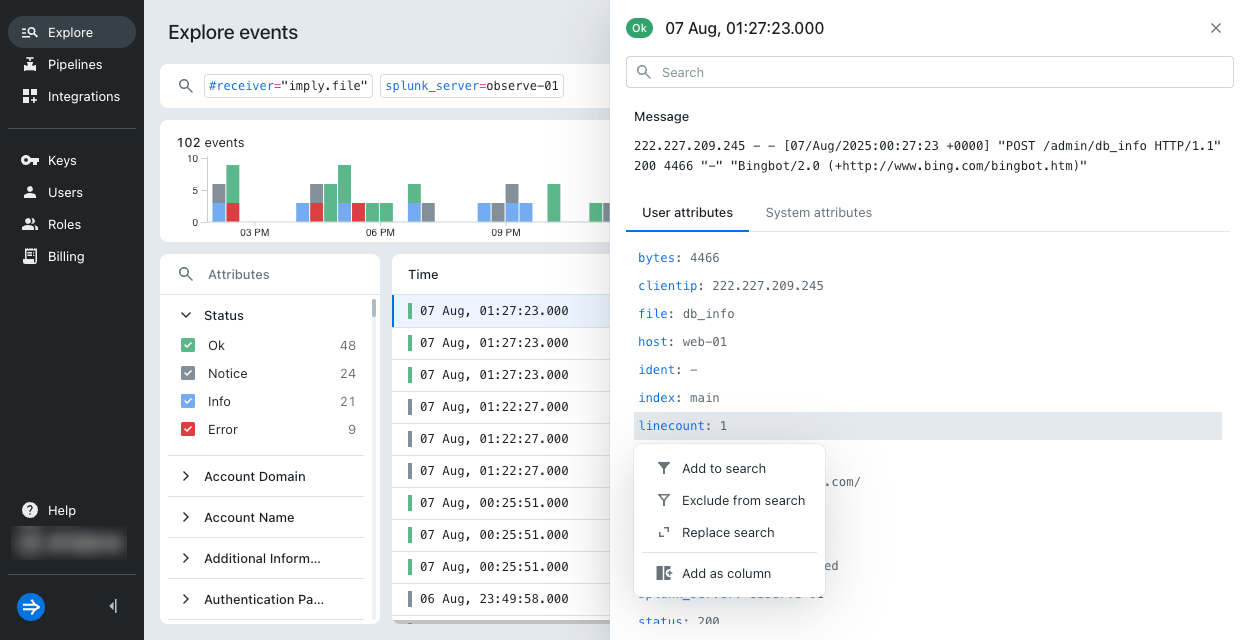Open the Users icon in sidebar
Image resolution: width=1250 pixels, height=640 pixels.
(29, 193)
